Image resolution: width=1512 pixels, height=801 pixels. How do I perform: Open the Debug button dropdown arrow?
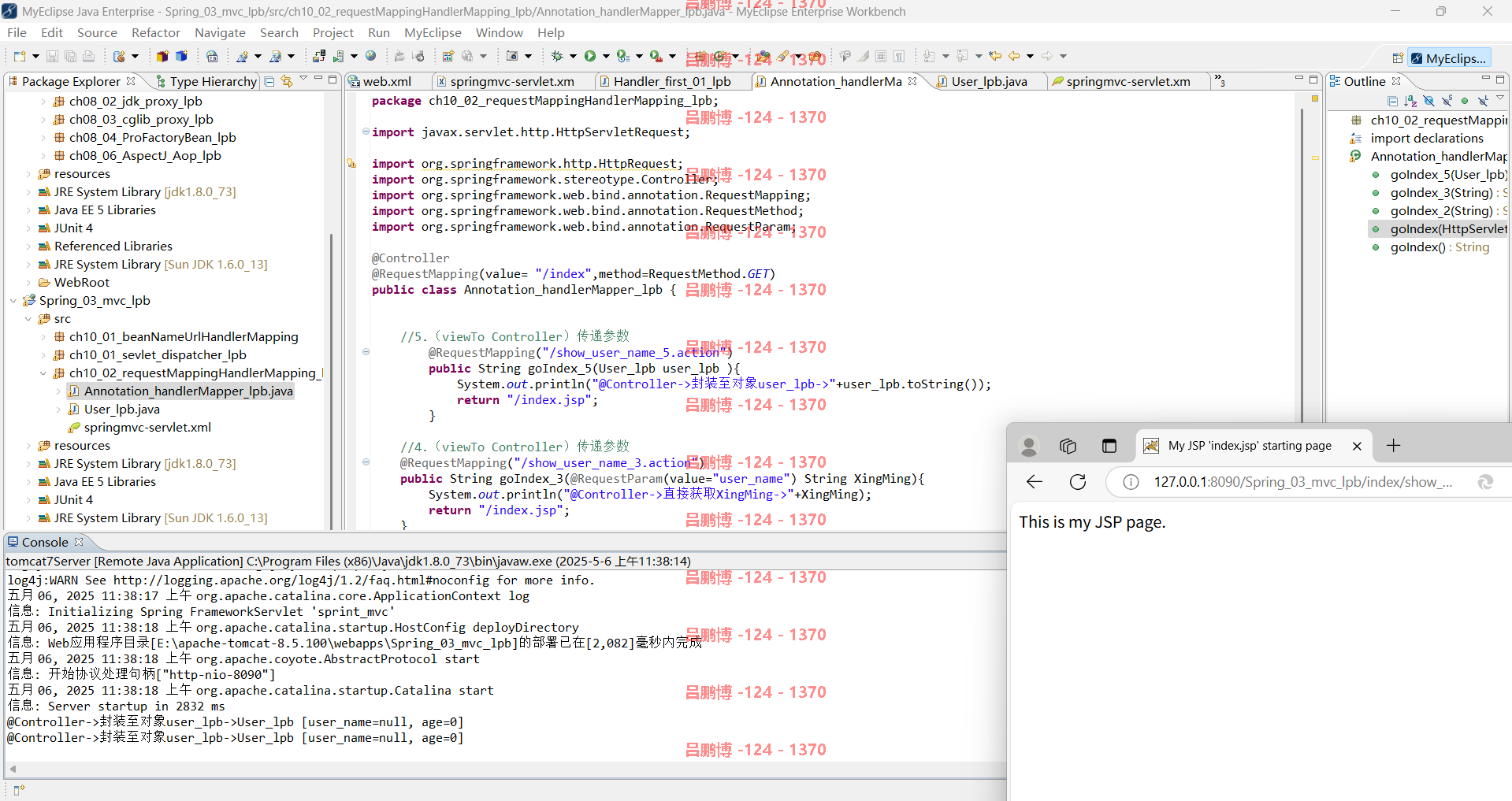pyautogui.click(x=573, y=56)
